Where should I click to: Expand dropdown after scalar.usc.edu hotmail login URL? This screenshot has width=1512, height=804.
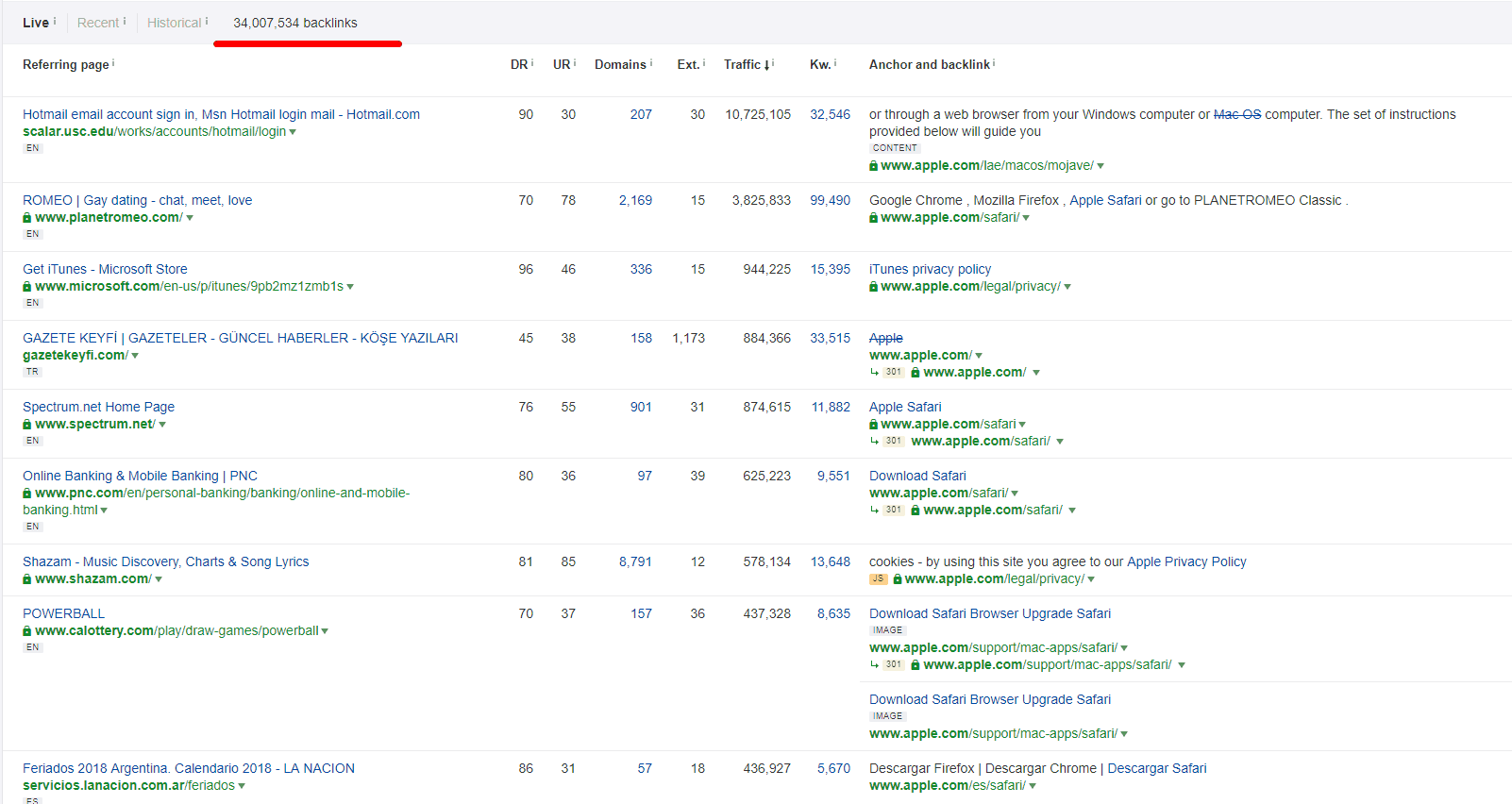[293, 132]
